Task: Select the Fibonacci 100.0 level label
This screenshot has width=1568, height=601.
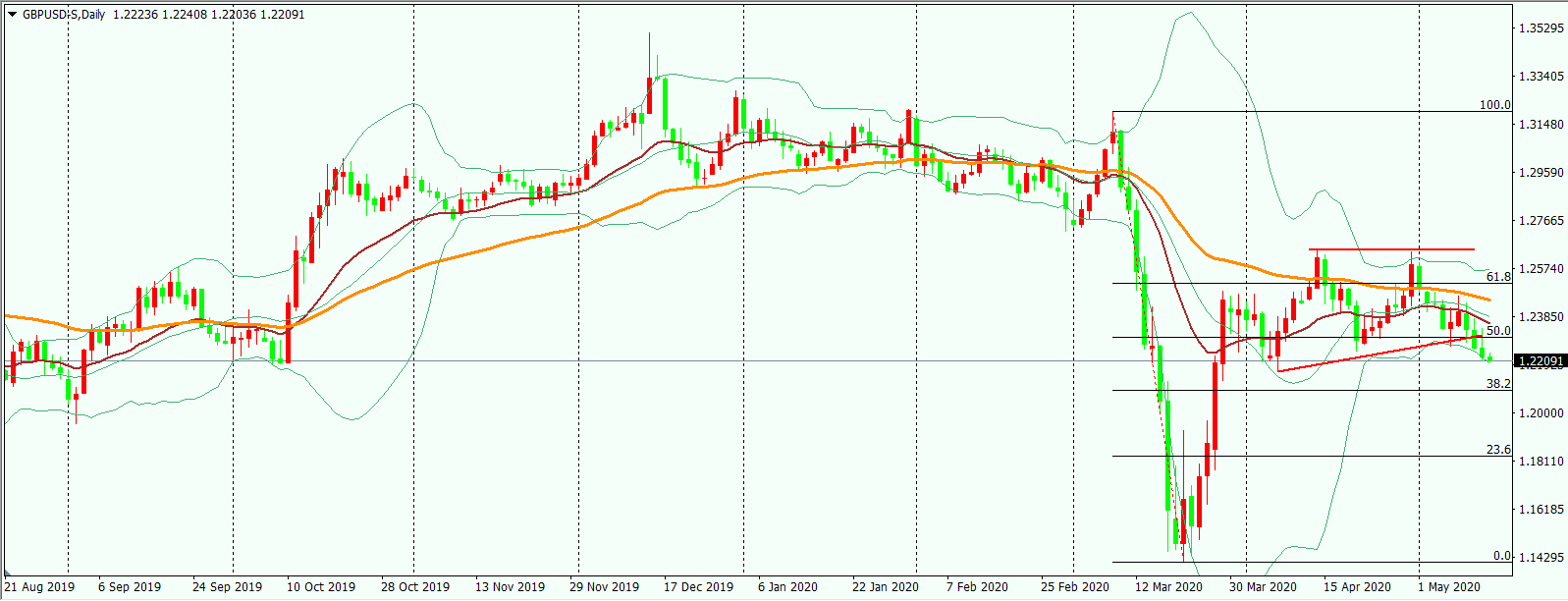Action: 1495,105
